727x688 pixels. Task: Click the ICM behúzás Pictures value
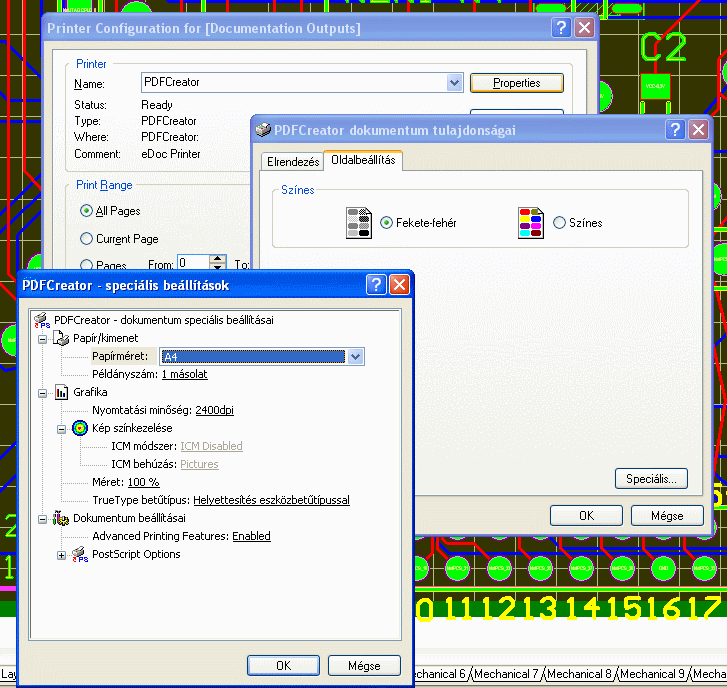(x=199, y=464)
